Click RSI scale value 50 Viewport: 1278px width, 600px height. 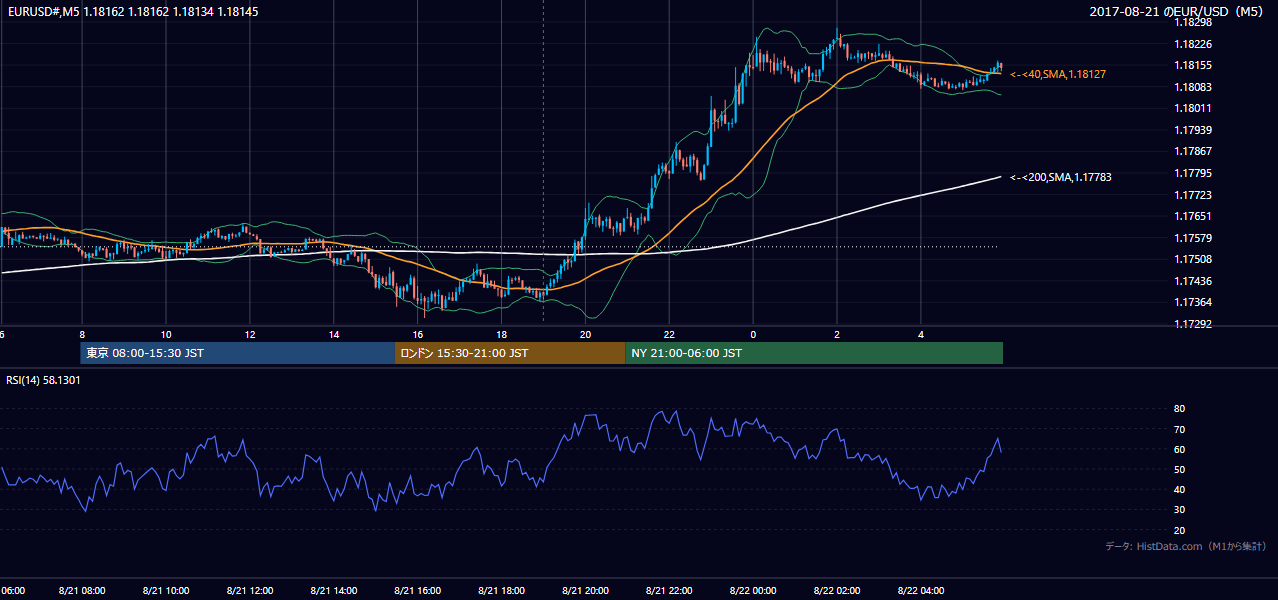1180,469
